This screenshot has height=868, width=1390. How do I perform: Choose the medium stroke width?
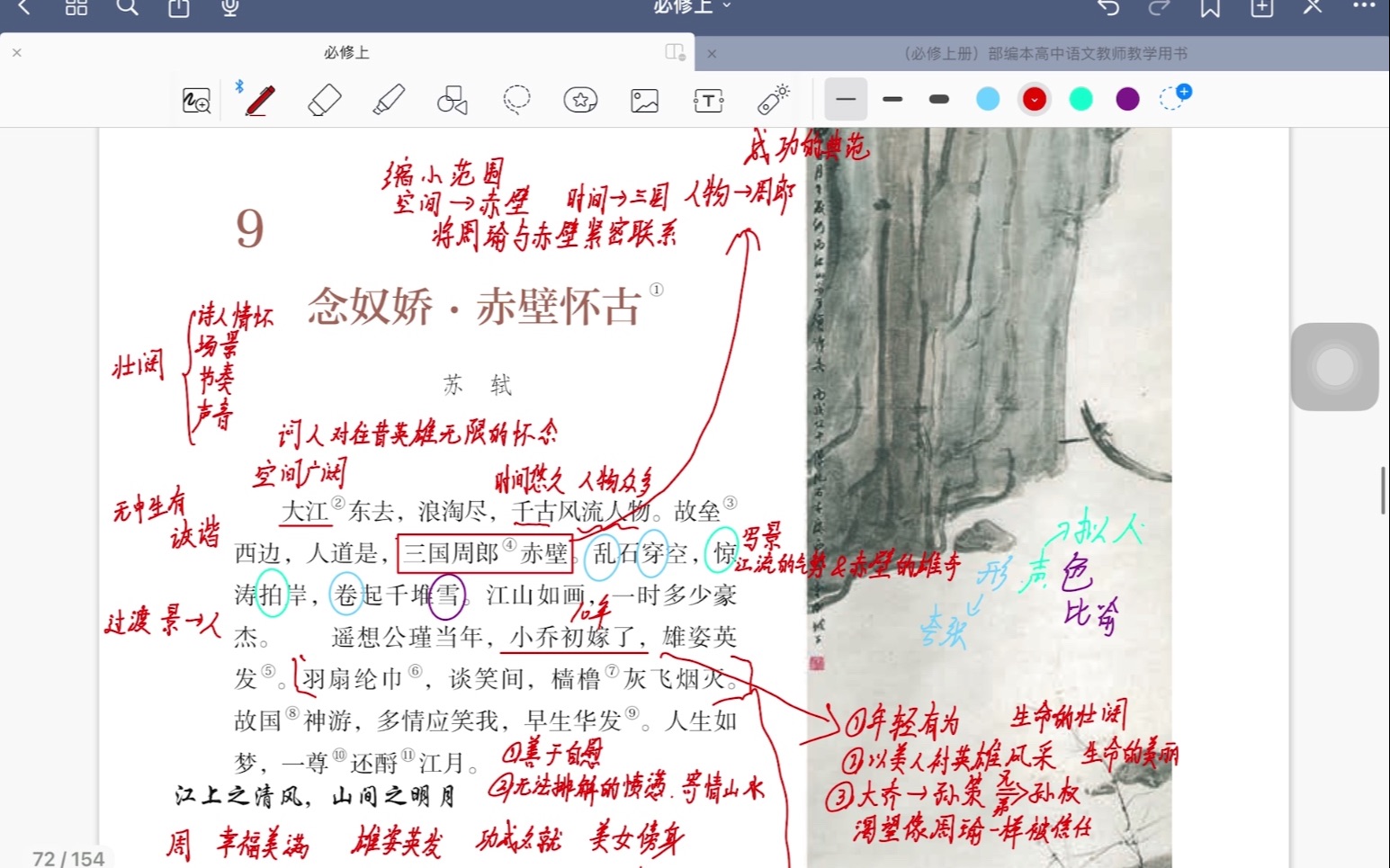point(892,99)
